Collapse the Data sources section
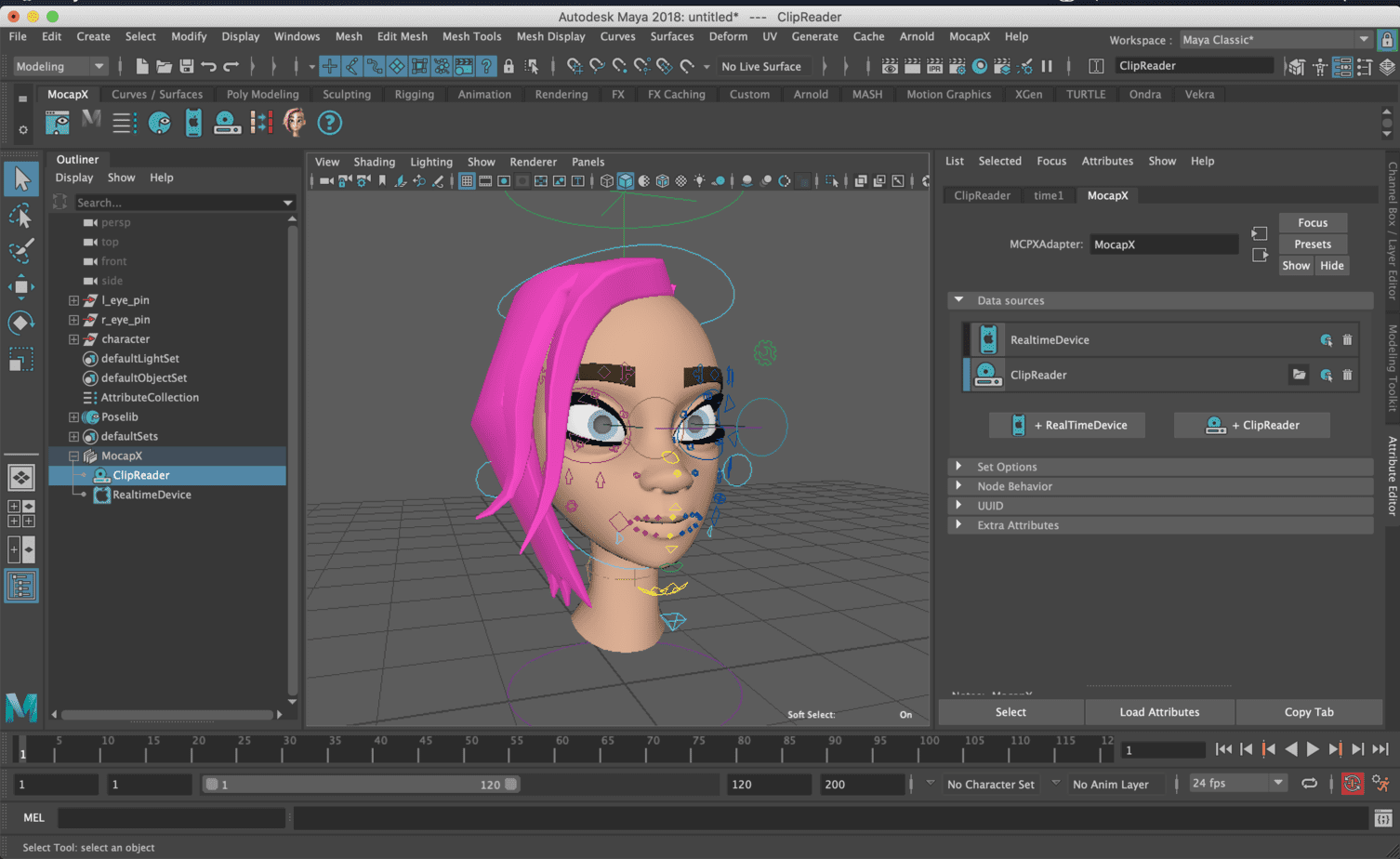Viewport: 1400px width, 859px height. coord(958,300)
